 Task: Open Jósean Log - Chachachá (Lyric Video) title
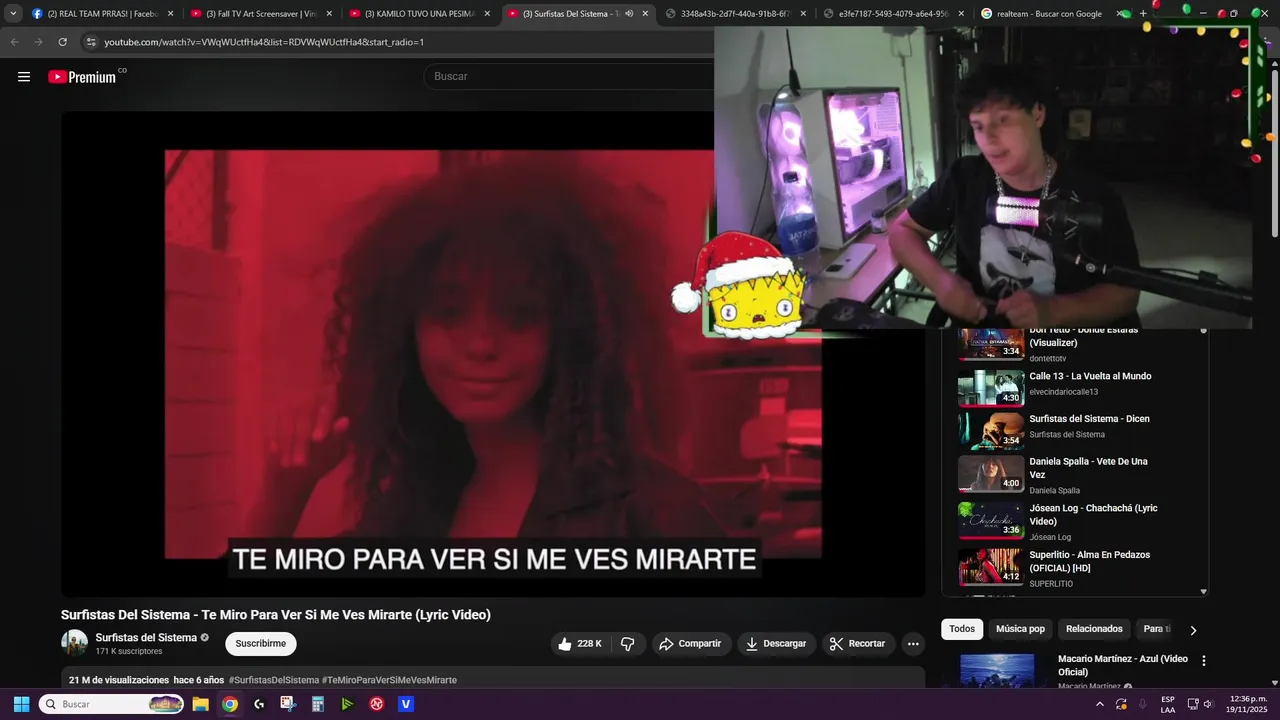1093,515
